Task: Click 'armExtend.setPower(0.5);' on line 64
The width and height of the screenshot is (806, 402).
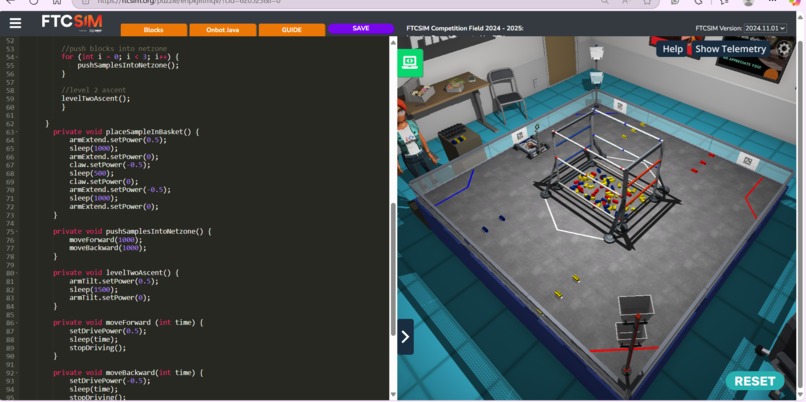Action: (118, 140)
